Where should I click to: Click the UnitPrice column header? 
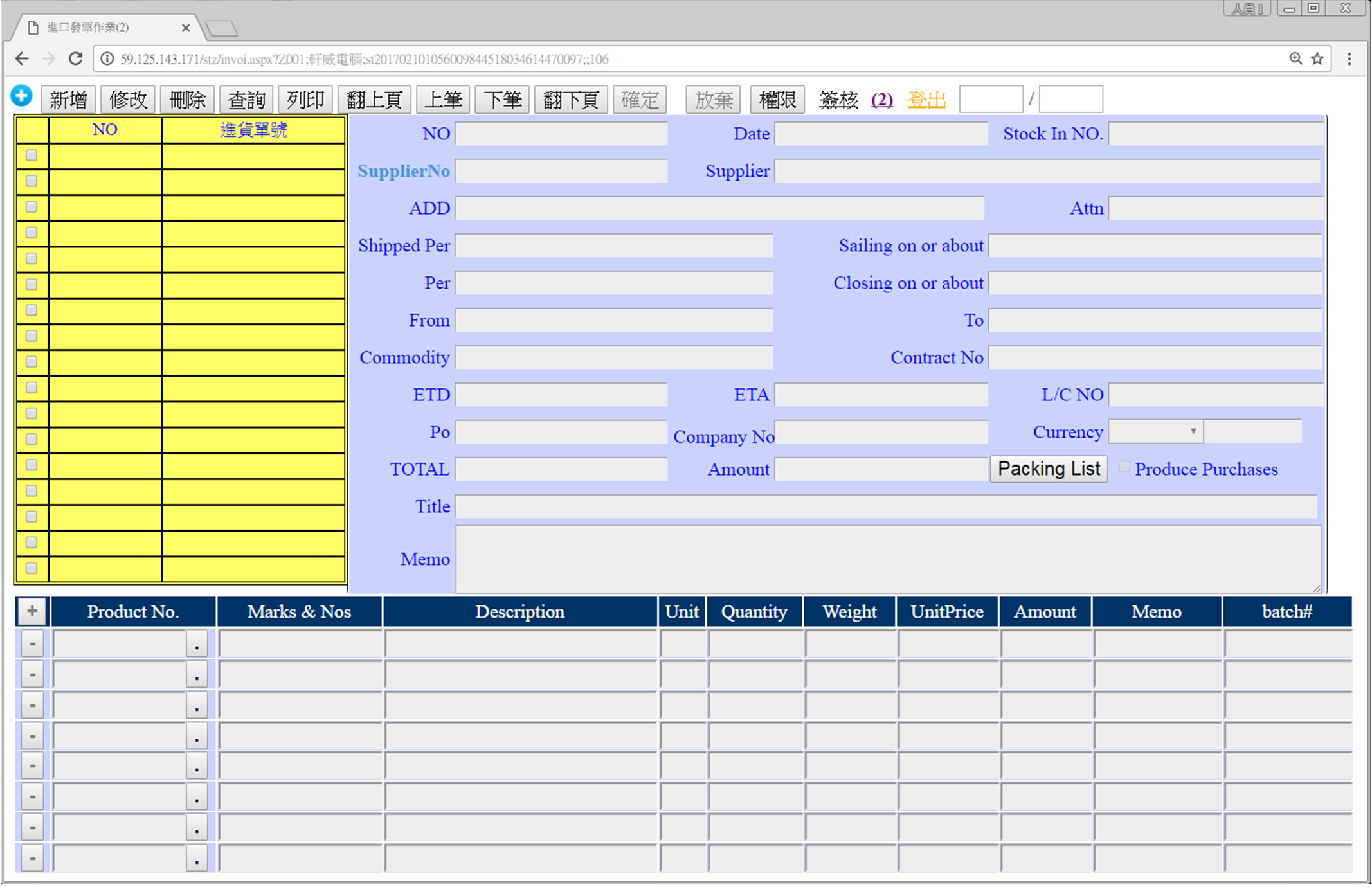947,611
